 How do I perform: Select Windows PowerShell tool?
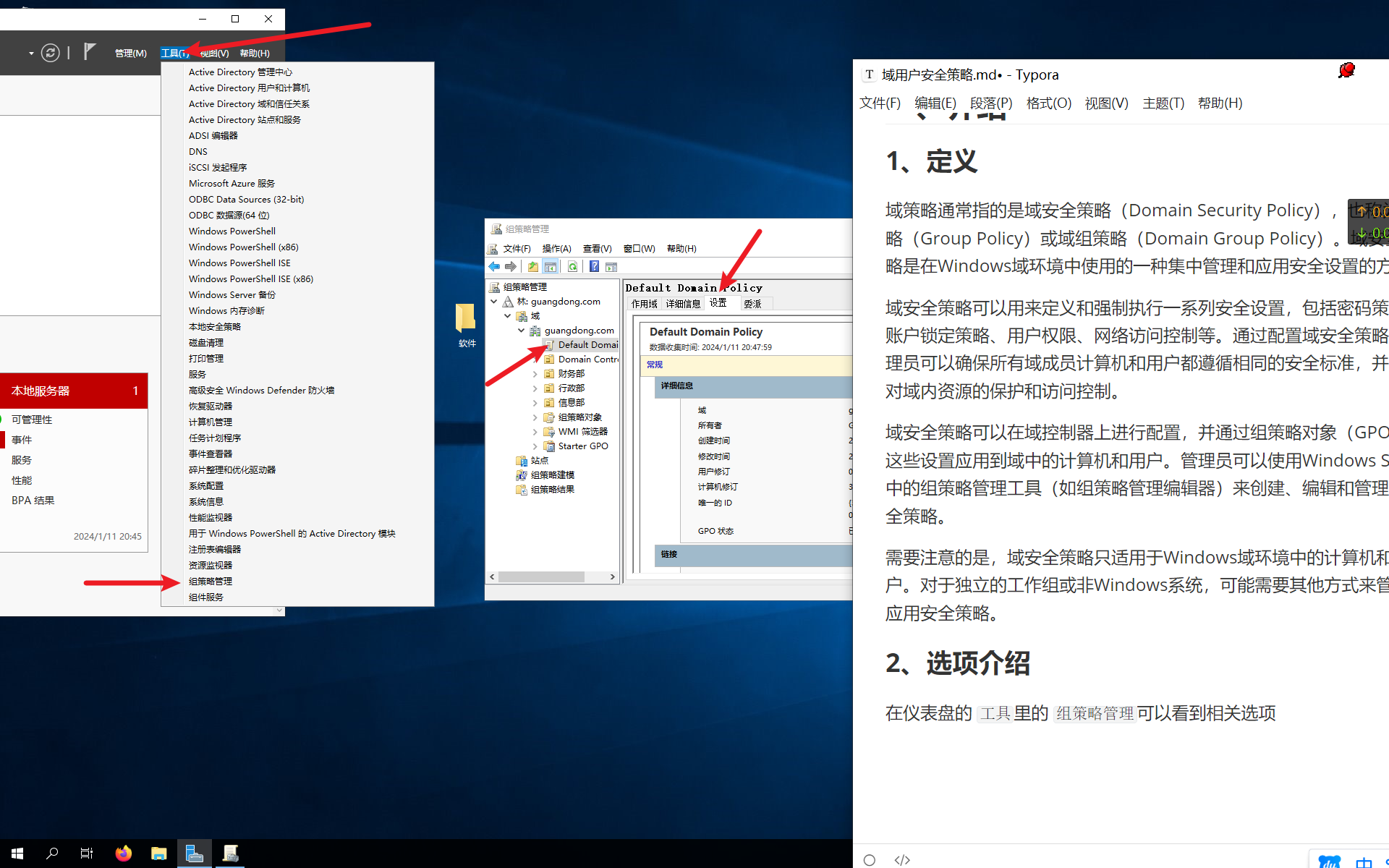(231, 231)
